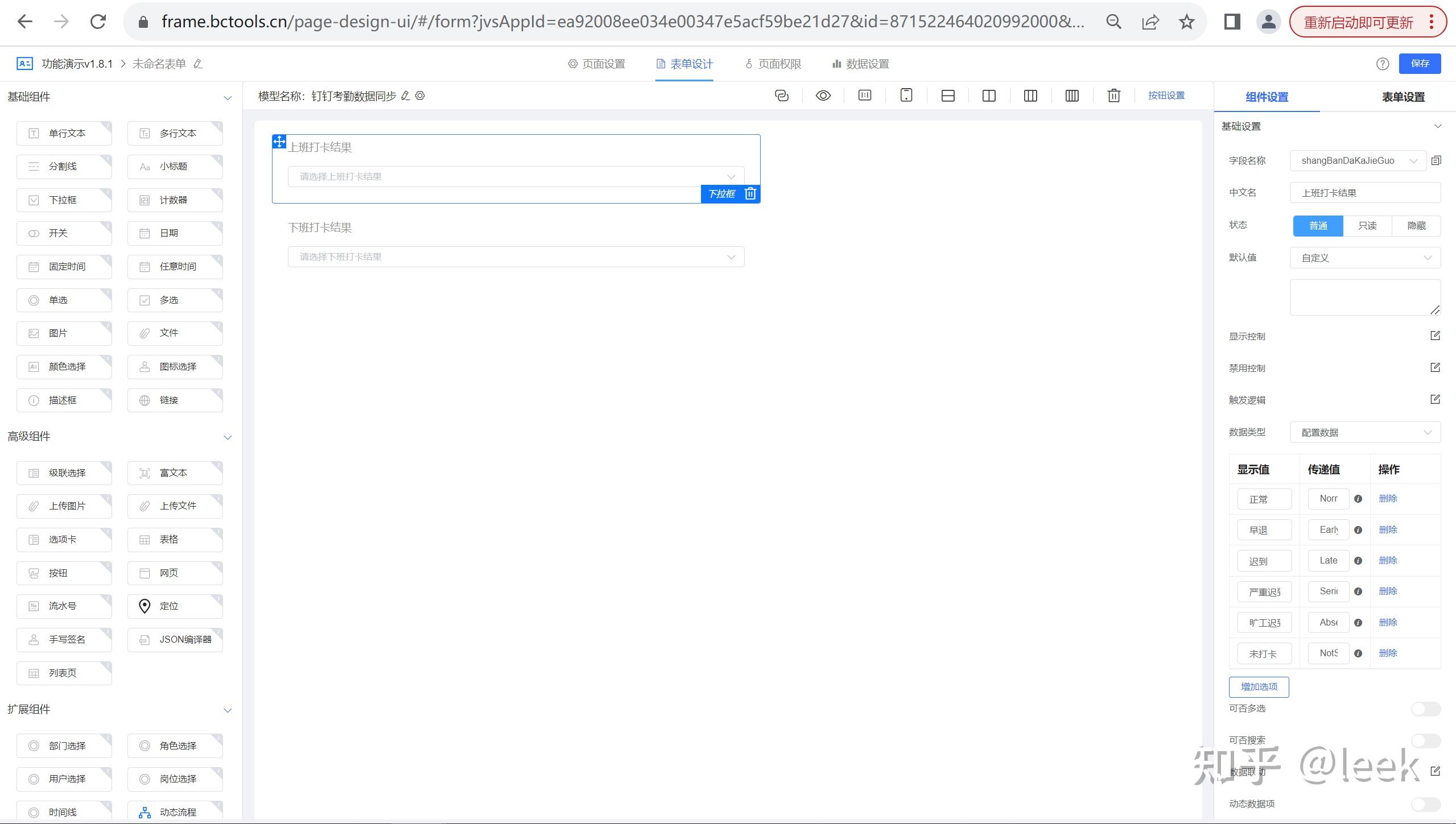Image resolution: width=1456 pixels, height=824 pixels.
Task: Collapse the 基础组件 section
Action: (228, 97)
